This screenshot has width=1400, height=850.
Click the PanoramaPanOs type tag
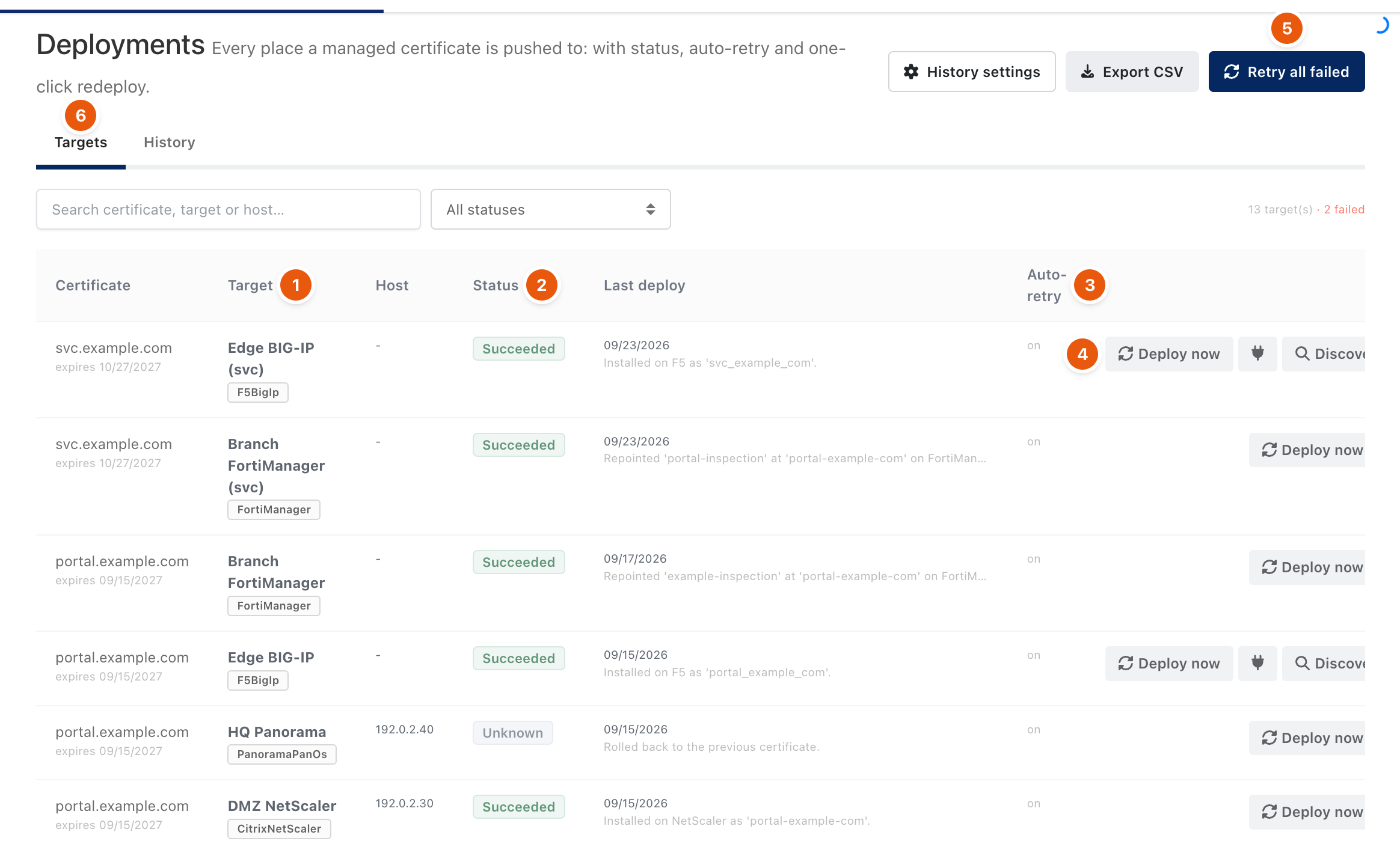point(282,754)
